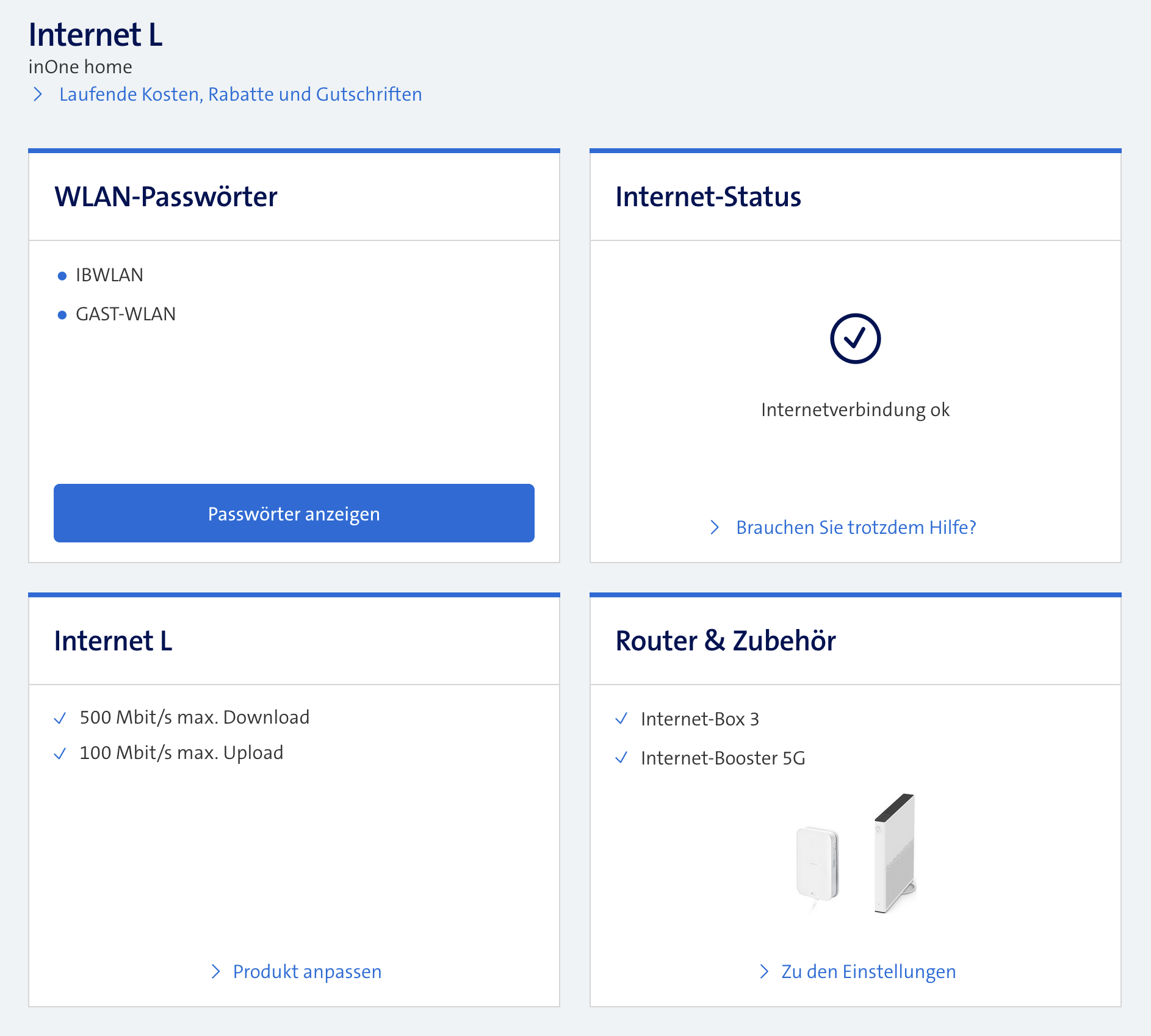Click checkmark icon beside 500 Mbit/s Download
The width and height of the screenshot is (1151, 1036).
point(60,718)
